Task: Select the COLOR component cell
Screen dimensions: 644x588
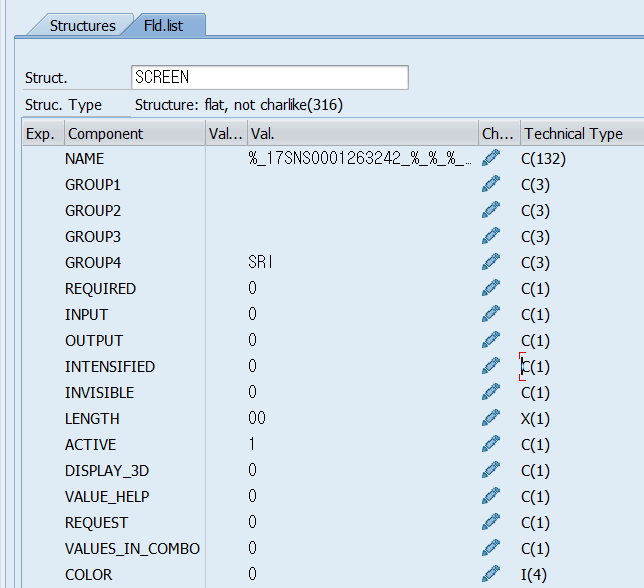Action: (135, 574)
